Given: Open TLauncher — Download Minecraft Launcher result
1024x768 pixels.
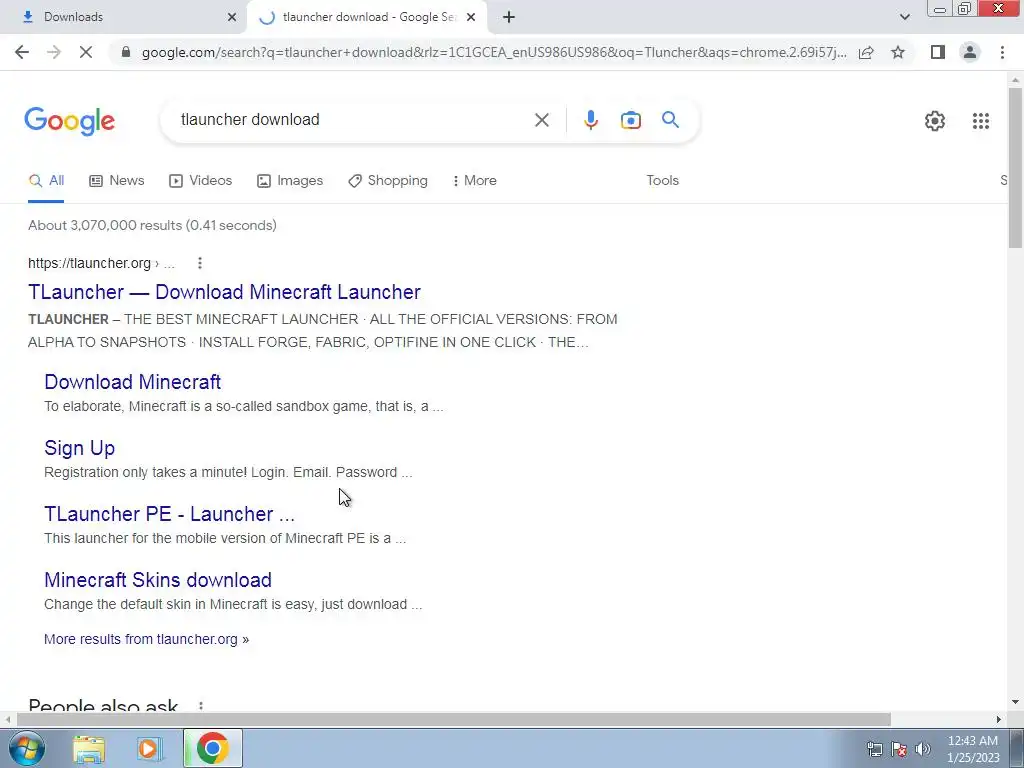Looking at the screenshot, I should [224, 292].
